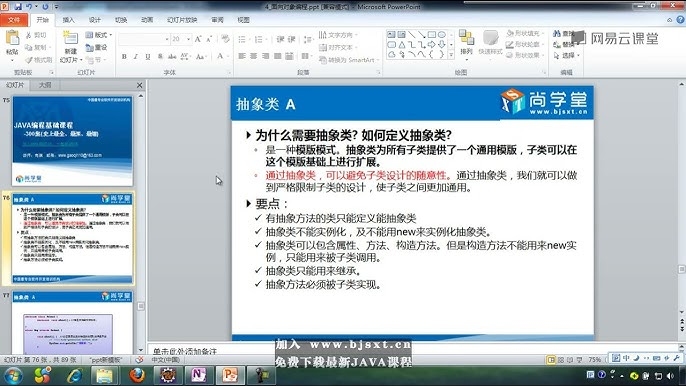The height and width of the screenshot is (386, 686).
Task: Toggle text Shadow formatting
Action: 160,56
